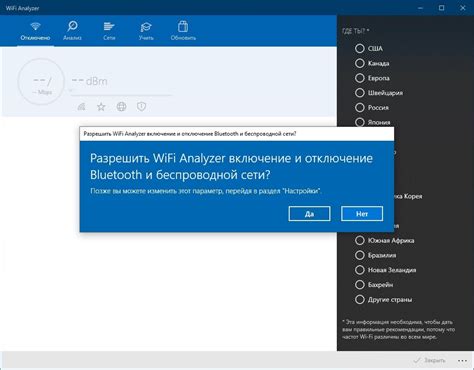
Task: Click the signal gauge circle showing Mbps
Action: 41,82
